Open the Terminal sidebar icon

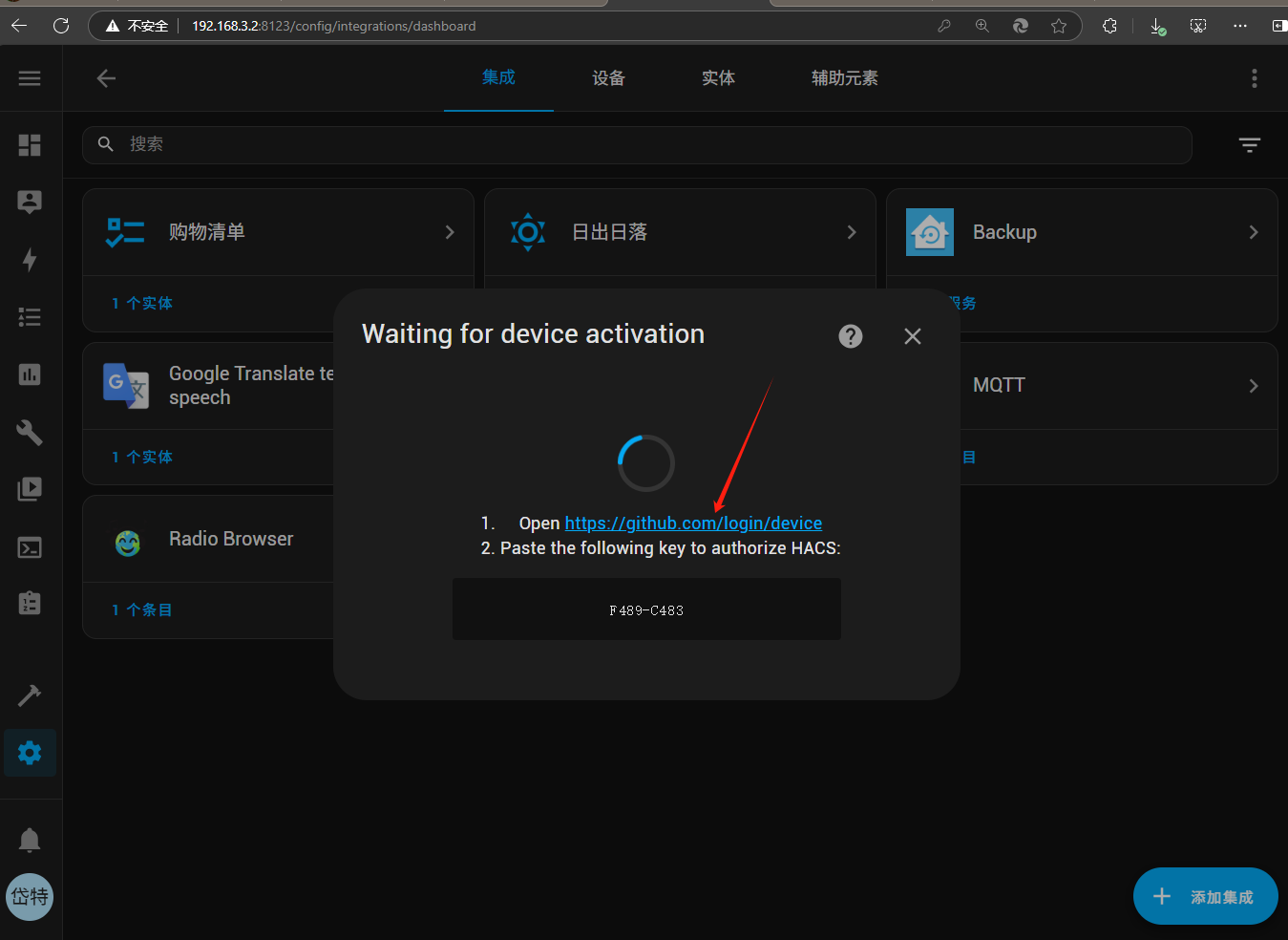(30, 547)
